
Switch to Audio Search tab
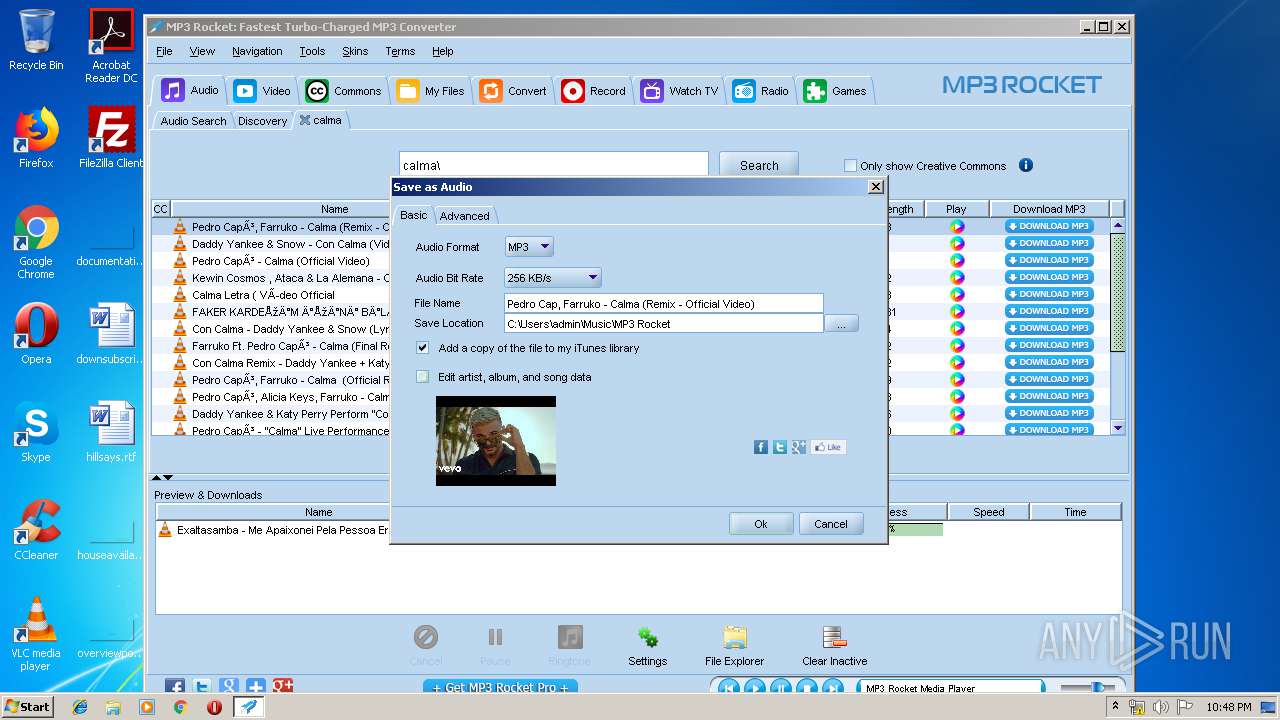pyautogui.click(x=193, y=121)
